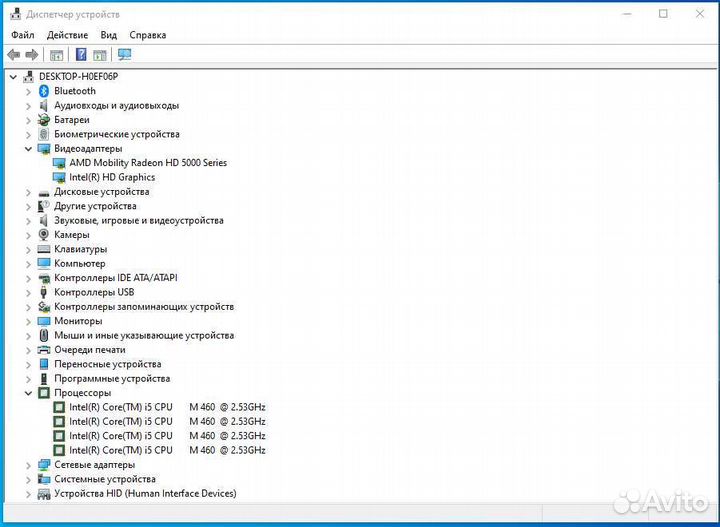This screenshot has height=527, width=720.
Task: Click the action pane toolbar icon right of Help
Action: pyautogui.click(x=100, y=55)
